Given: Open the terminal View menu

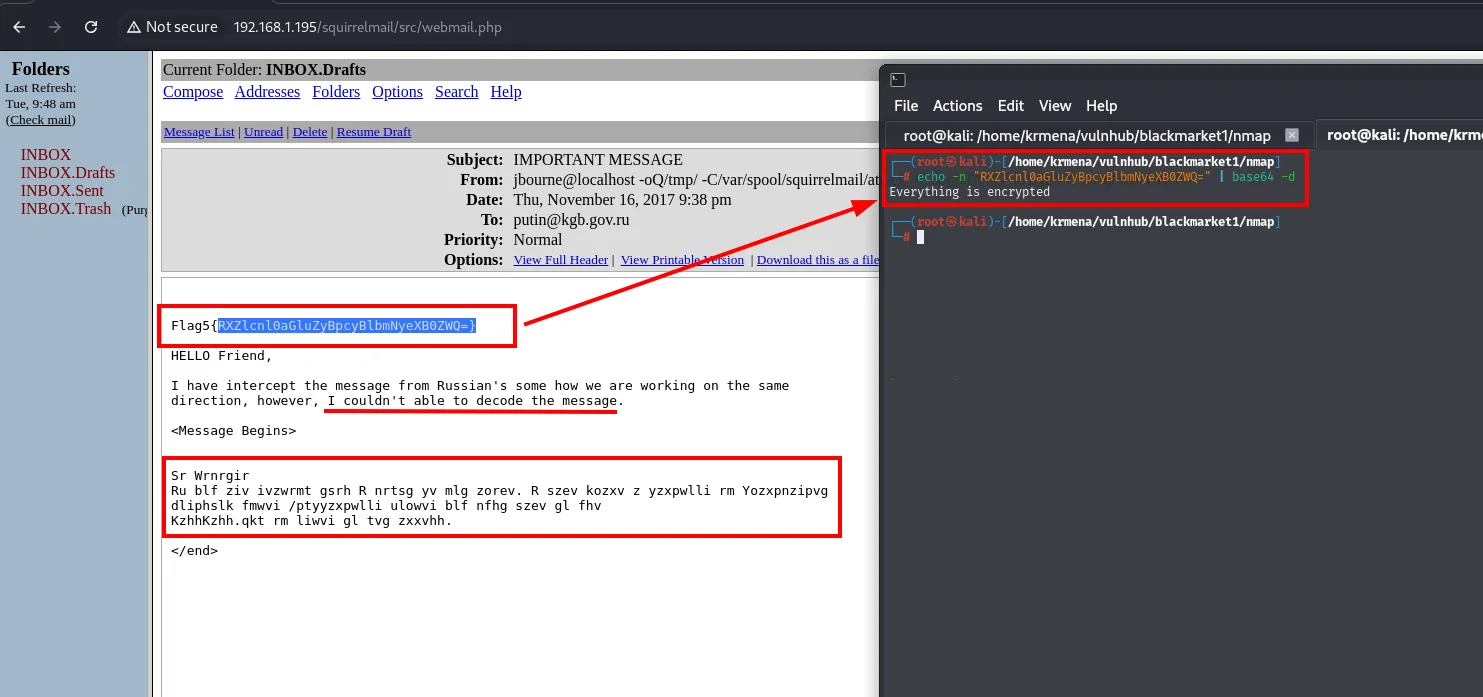Looking at the screenshot, I should (x=1055, y=106).
